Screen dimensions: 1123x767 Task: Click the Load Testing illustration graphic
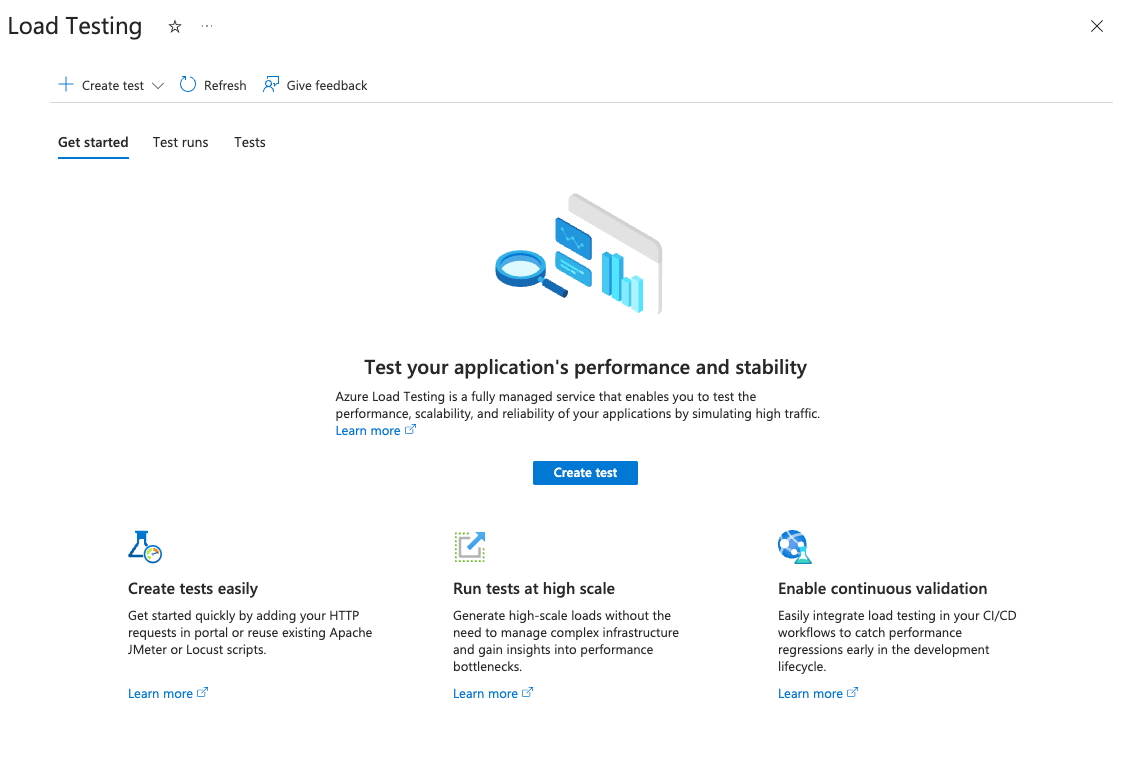578,252
